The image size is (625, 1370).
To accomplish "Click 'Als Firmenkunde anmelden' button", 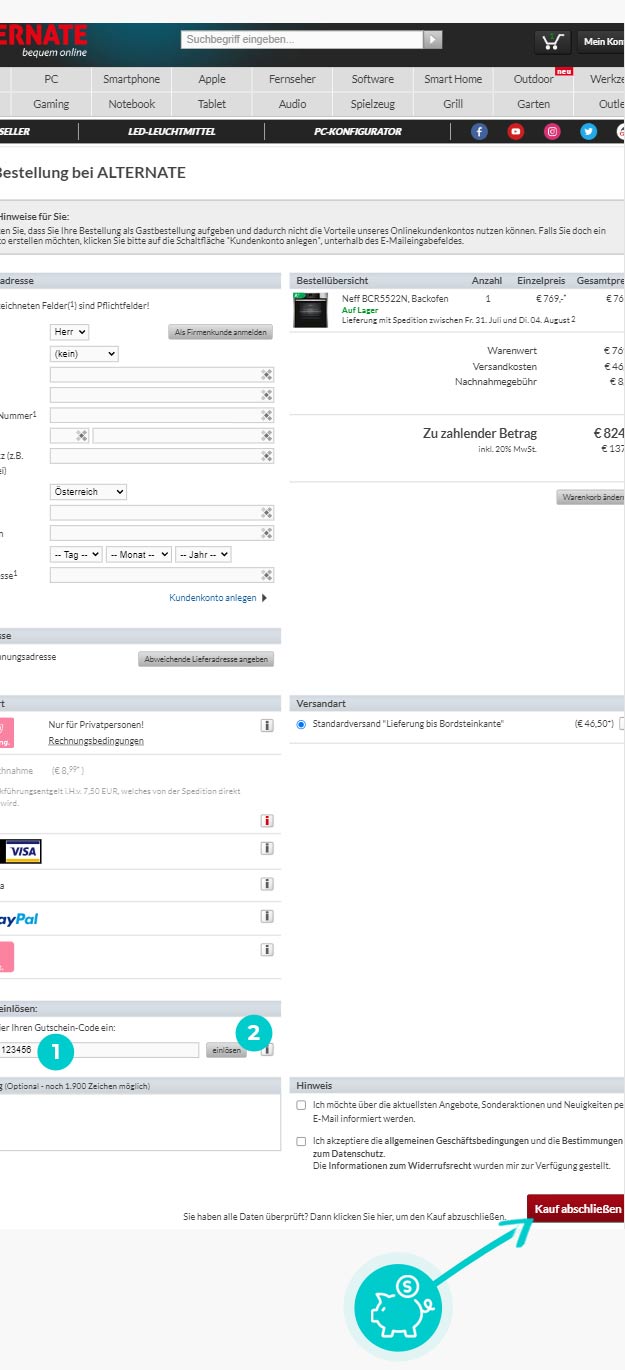I will click(x=220, y=332).
